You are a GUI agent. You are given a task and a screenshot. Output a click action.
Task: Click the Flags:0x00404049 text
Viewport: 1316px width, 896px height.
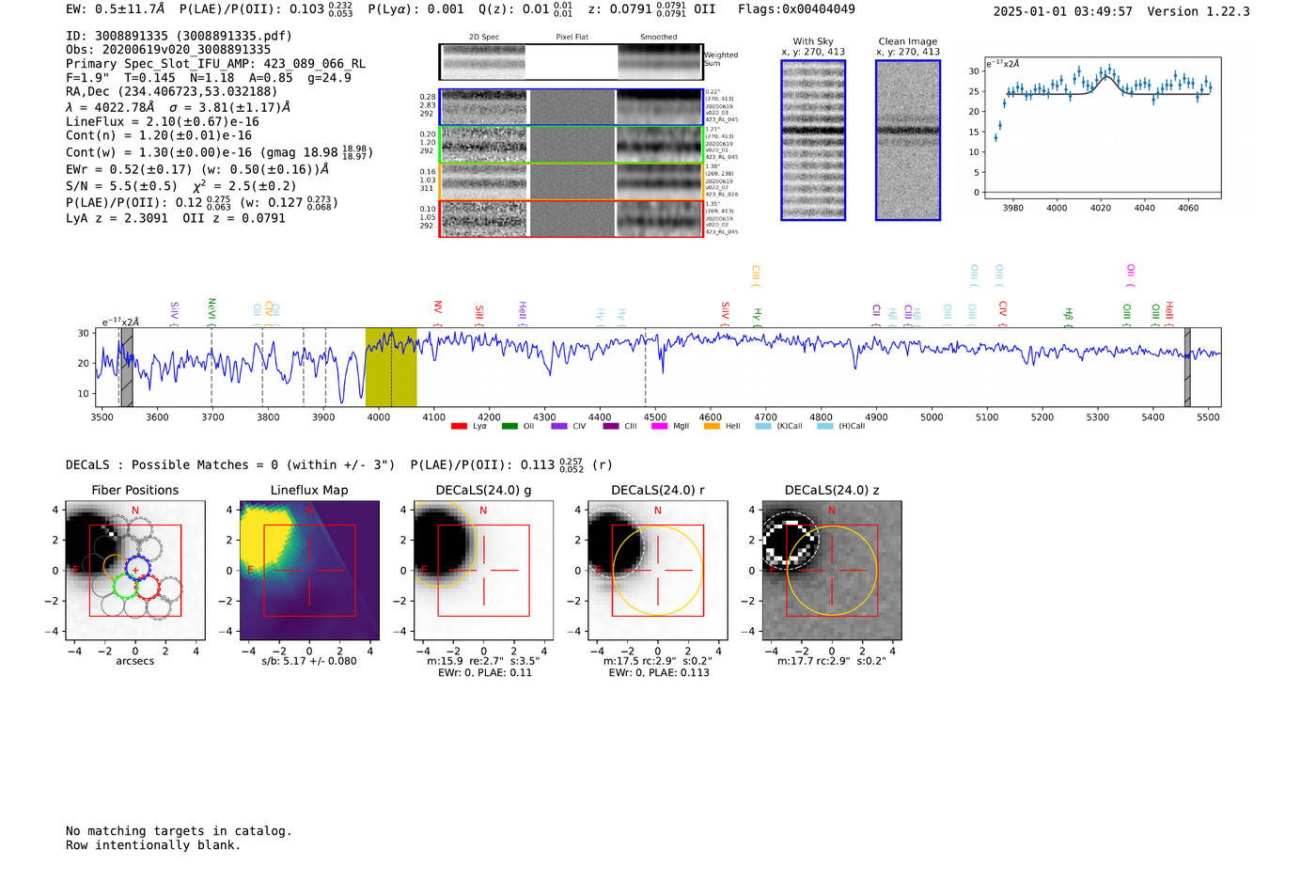tap(796, 9)
